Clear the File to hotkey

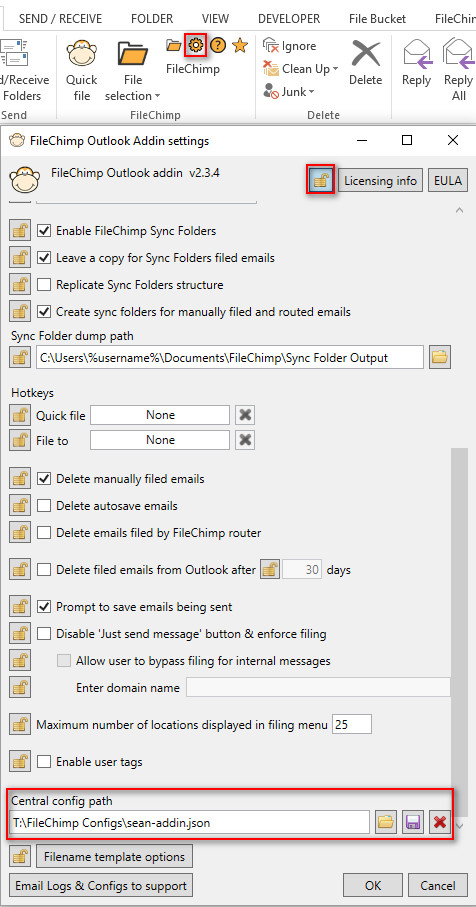coord(245,440)
